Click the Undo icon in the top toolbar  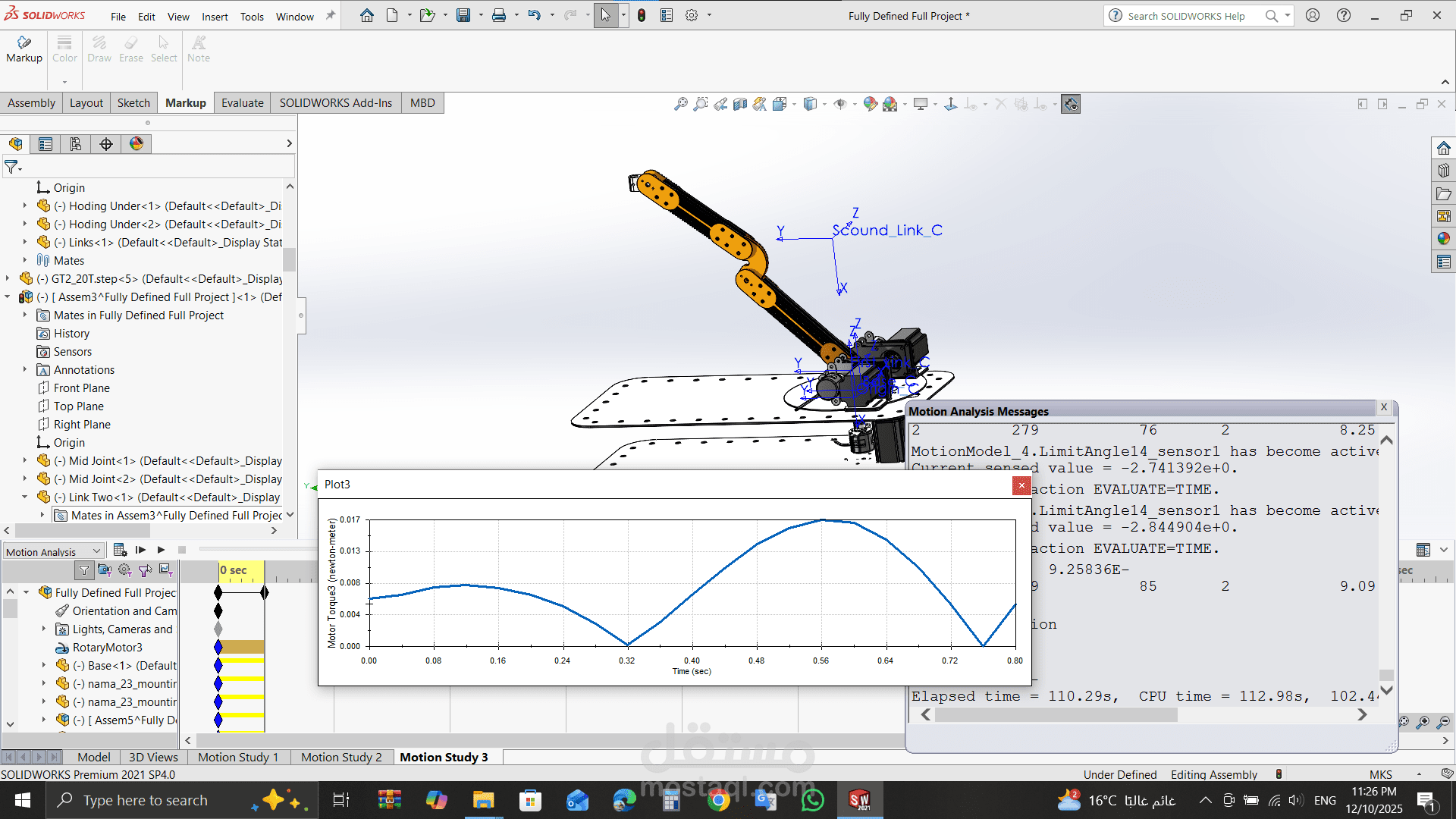tap(535, 15)
